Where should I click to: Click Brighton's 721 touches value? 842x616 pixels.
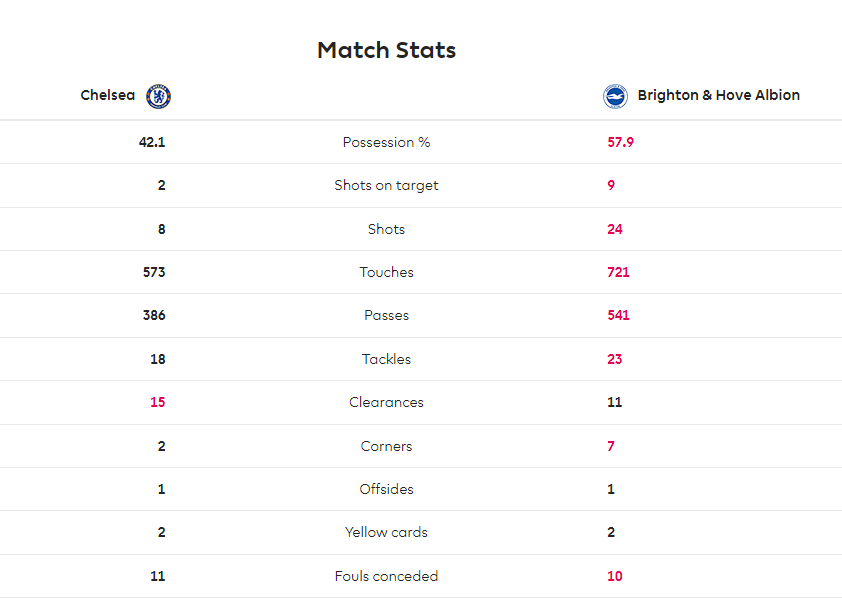coord(618,272)
